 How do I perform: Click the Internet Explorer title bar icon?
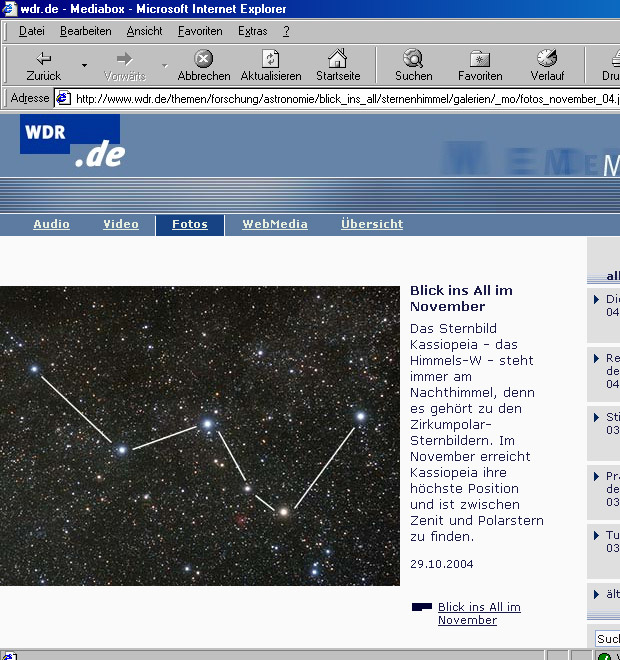pos(9,8)
